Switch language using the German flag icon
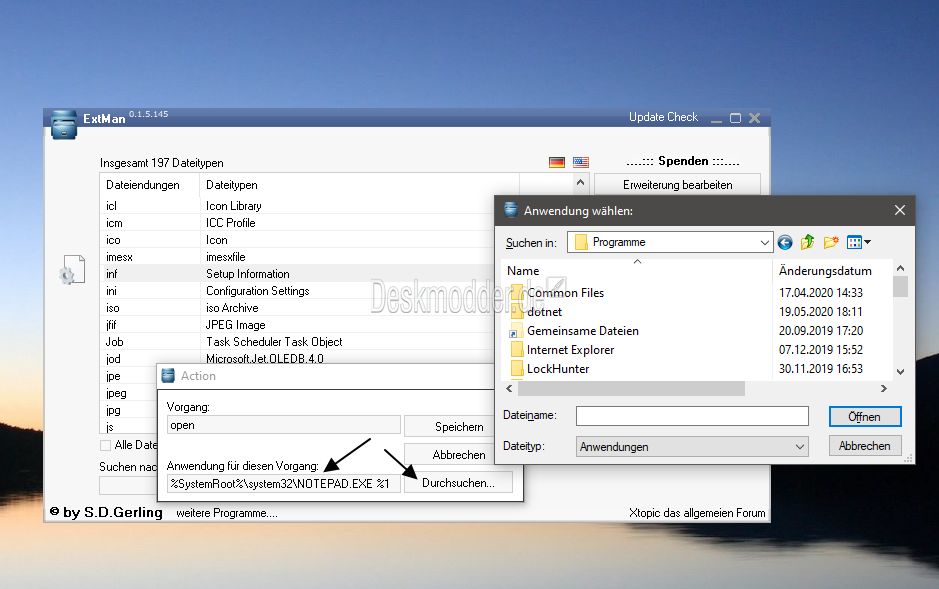This screenshot has width=939, height=589. [556, 161]
